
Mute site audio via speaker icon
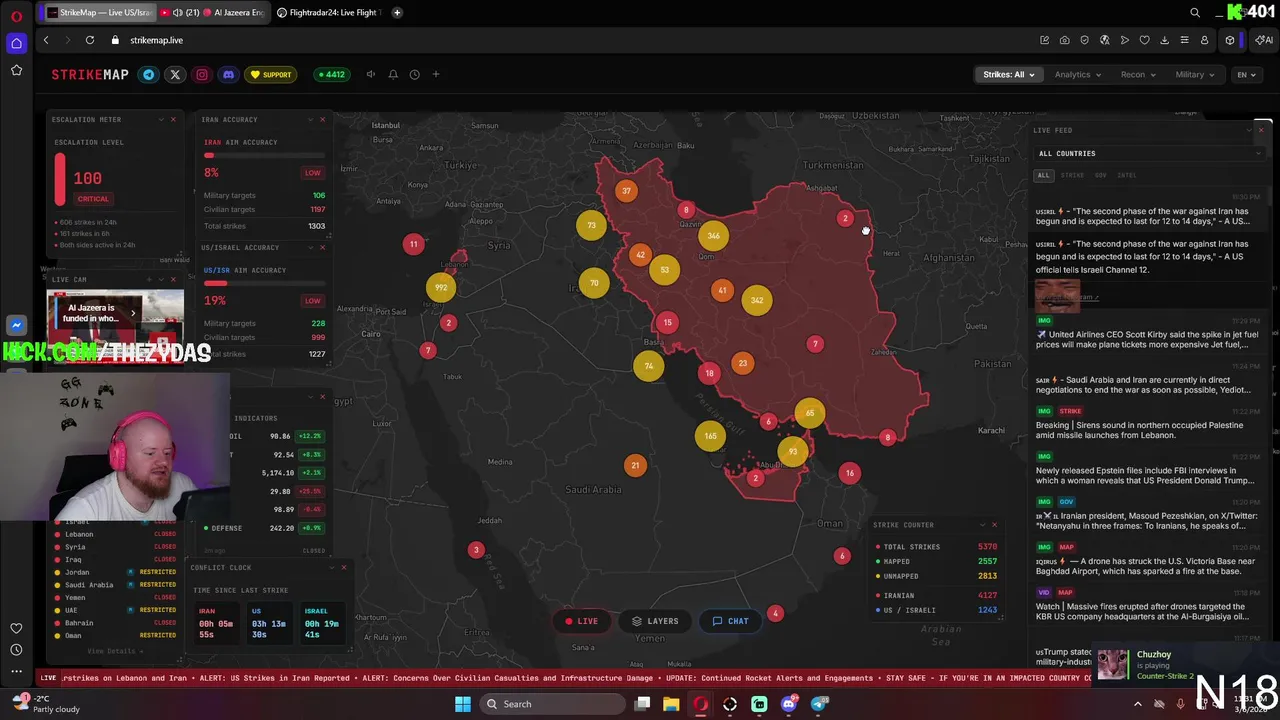click(x=371, y=74)
